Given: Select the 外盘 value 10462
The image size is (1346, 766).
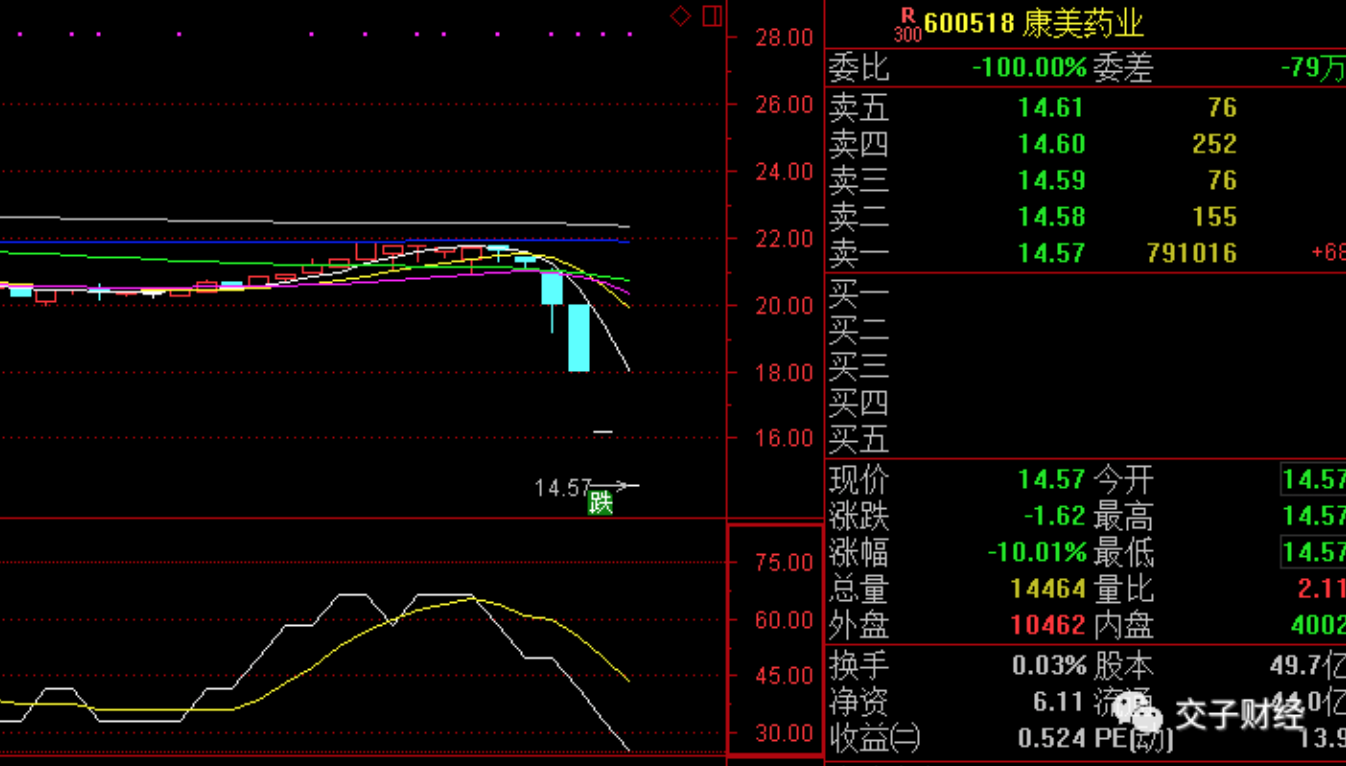Looking at the screenshot, I should (x=1048, y=626).
